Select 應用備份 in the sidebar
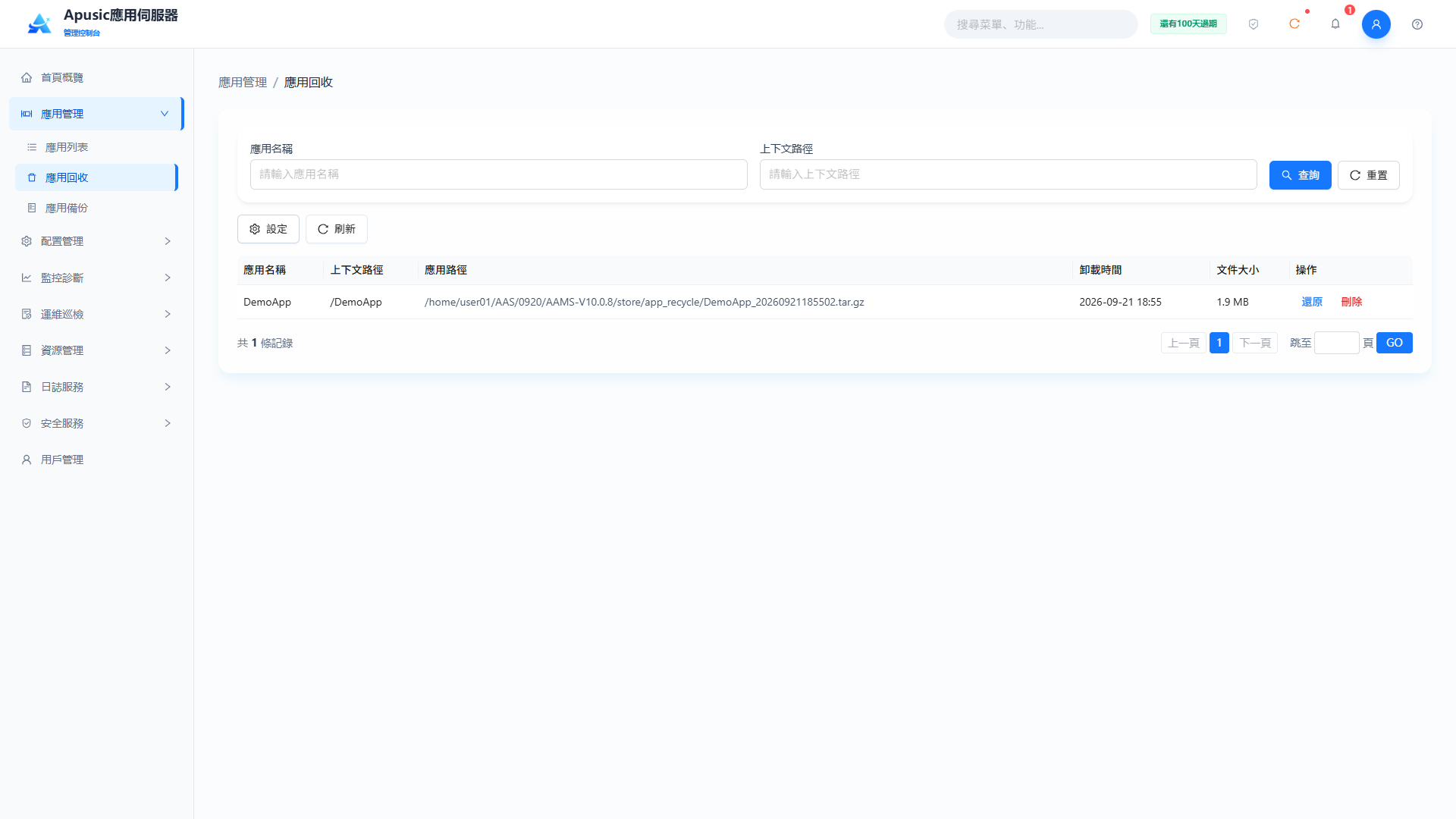Image resolution: width=1456 pixels, height=819 pixels. coord(96,208)
